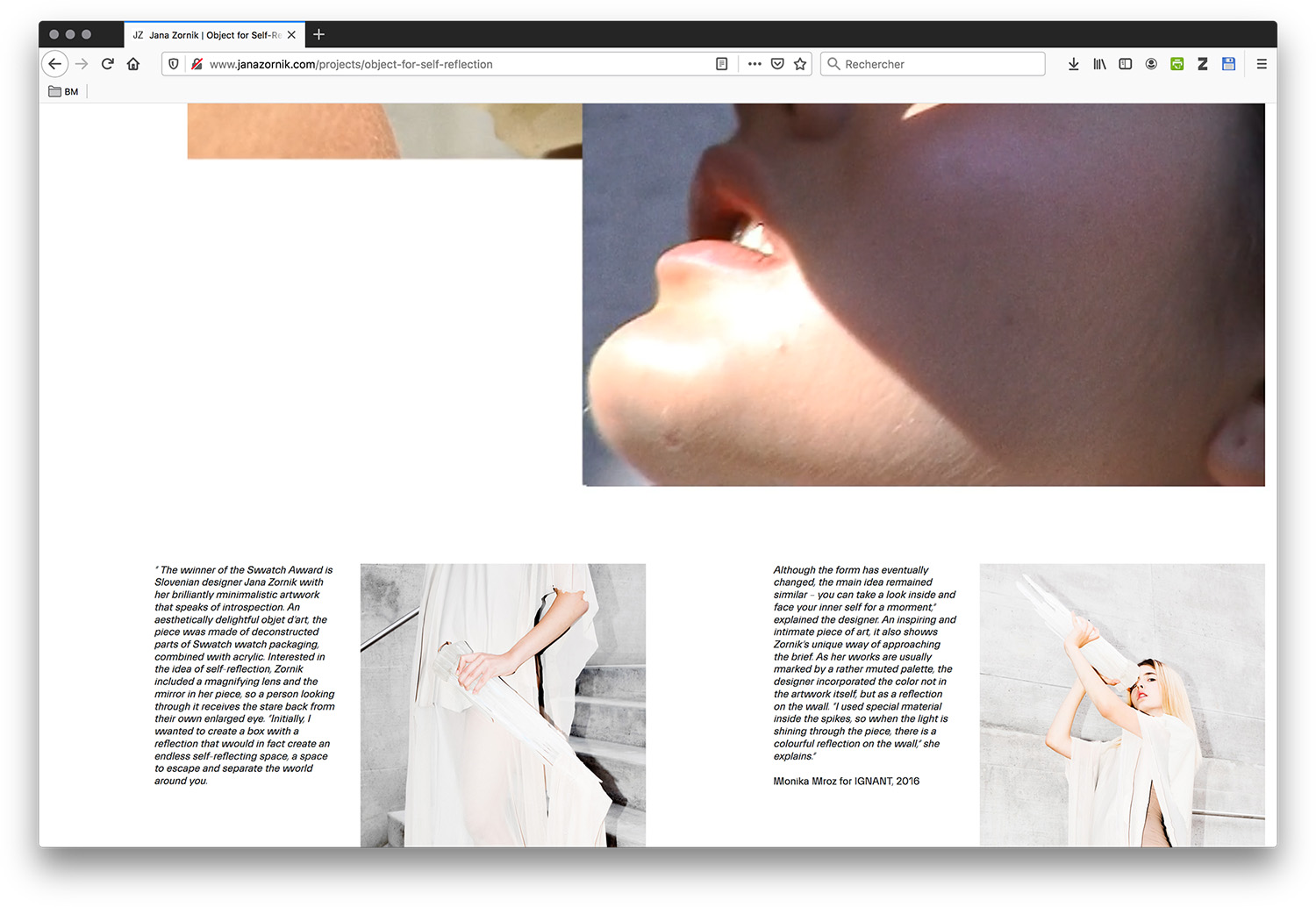Click the Zotero Z extension icon

(1203, 64)
